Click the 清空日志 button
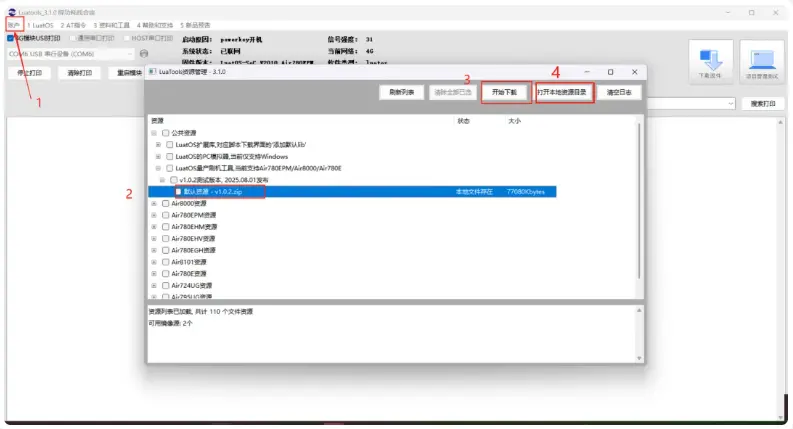 coord(619,92)
